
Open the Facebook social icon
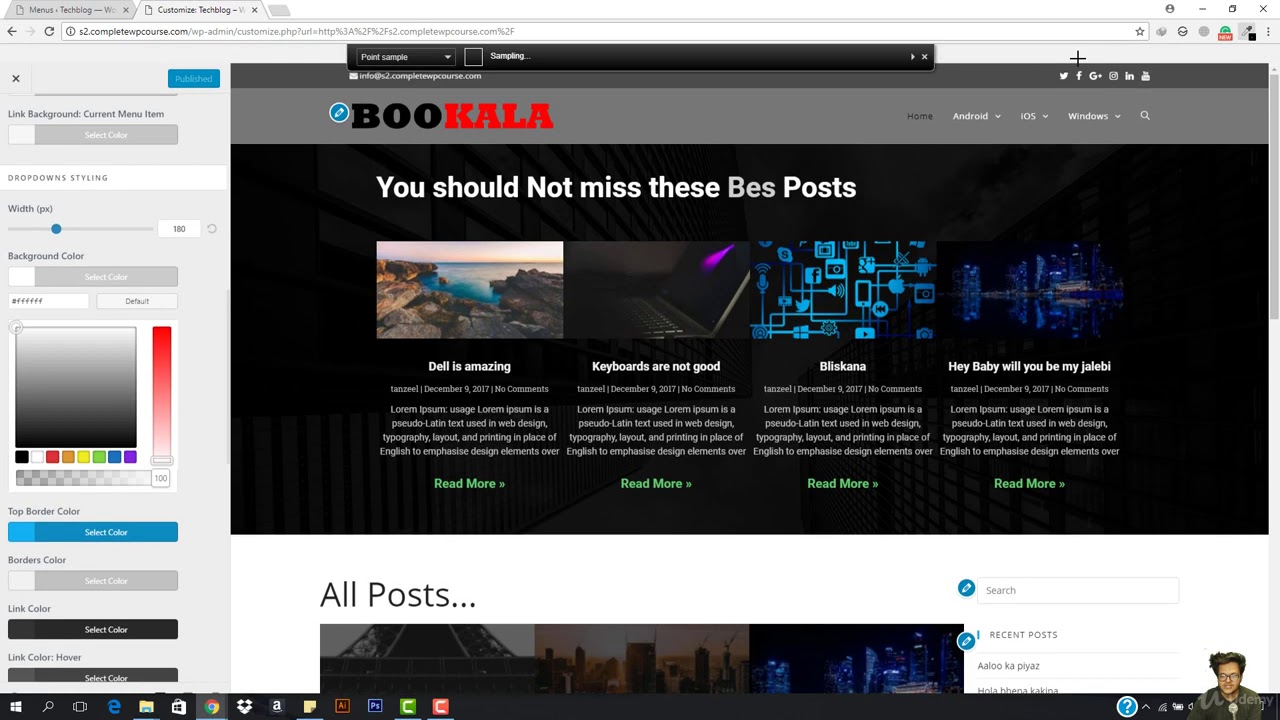(1078, 76)
